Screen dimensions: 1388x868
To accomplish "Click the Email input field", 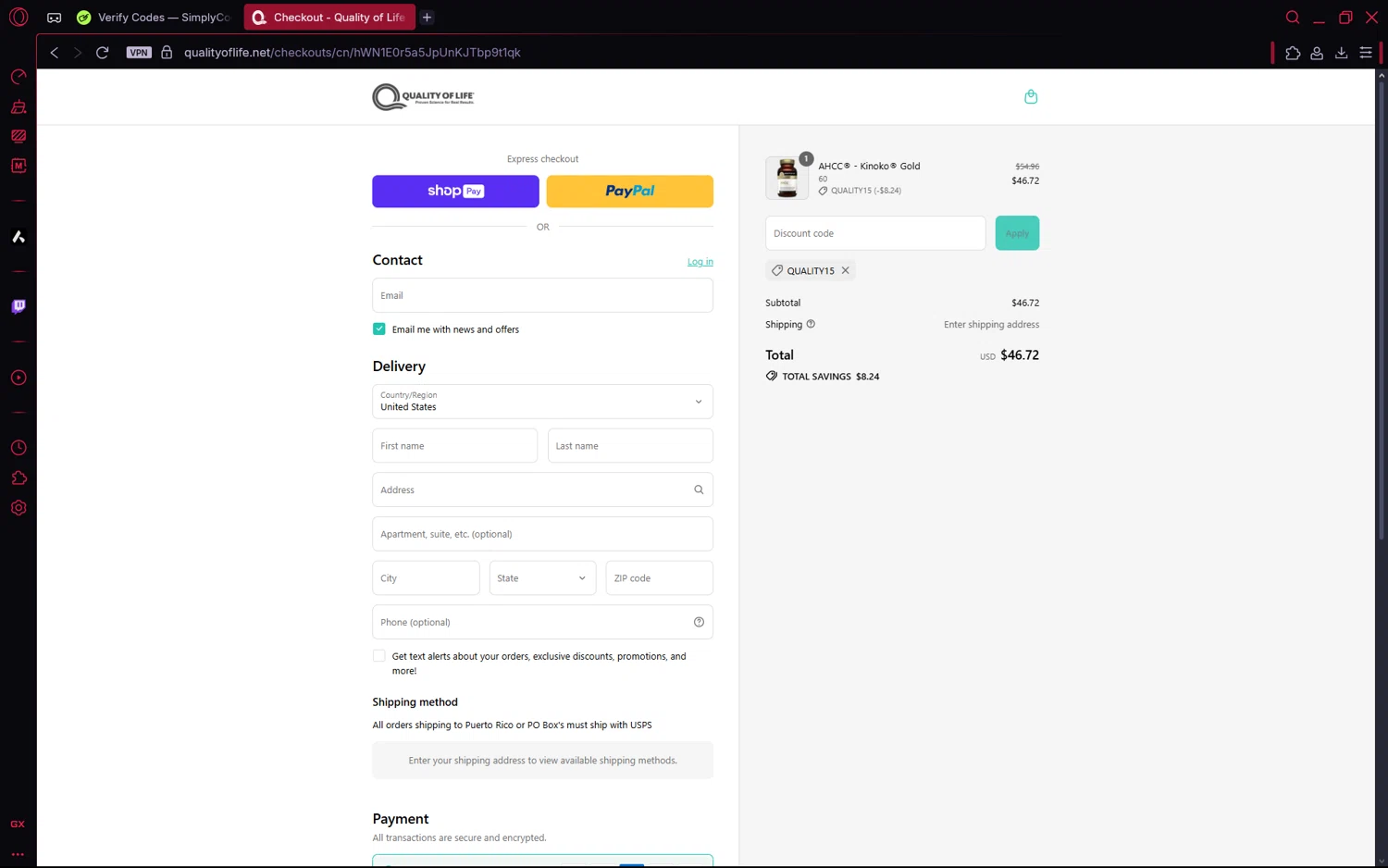I will coord(542,295).
